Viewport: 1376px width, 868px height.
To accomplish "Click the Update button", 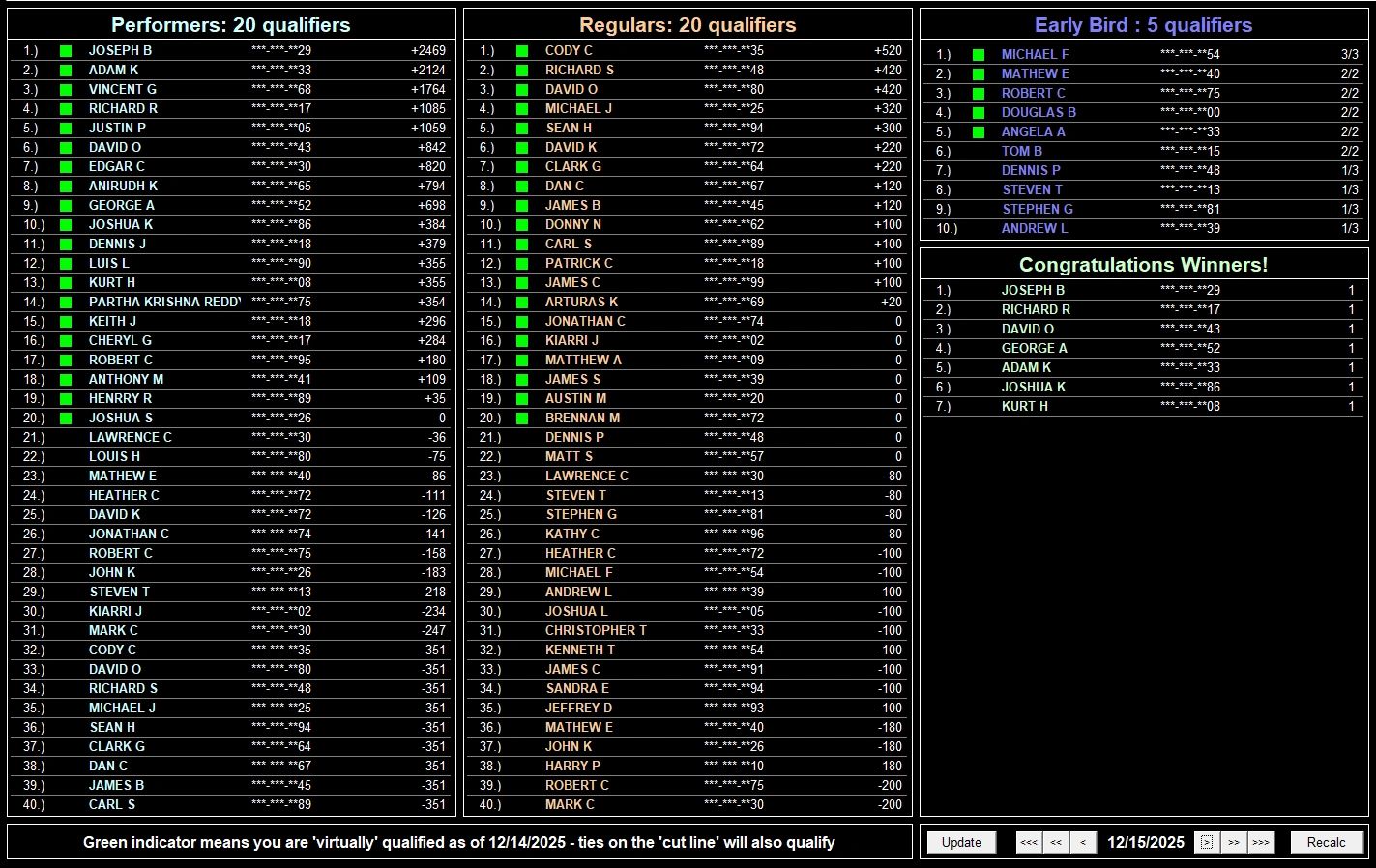I will tap(961, 842).
